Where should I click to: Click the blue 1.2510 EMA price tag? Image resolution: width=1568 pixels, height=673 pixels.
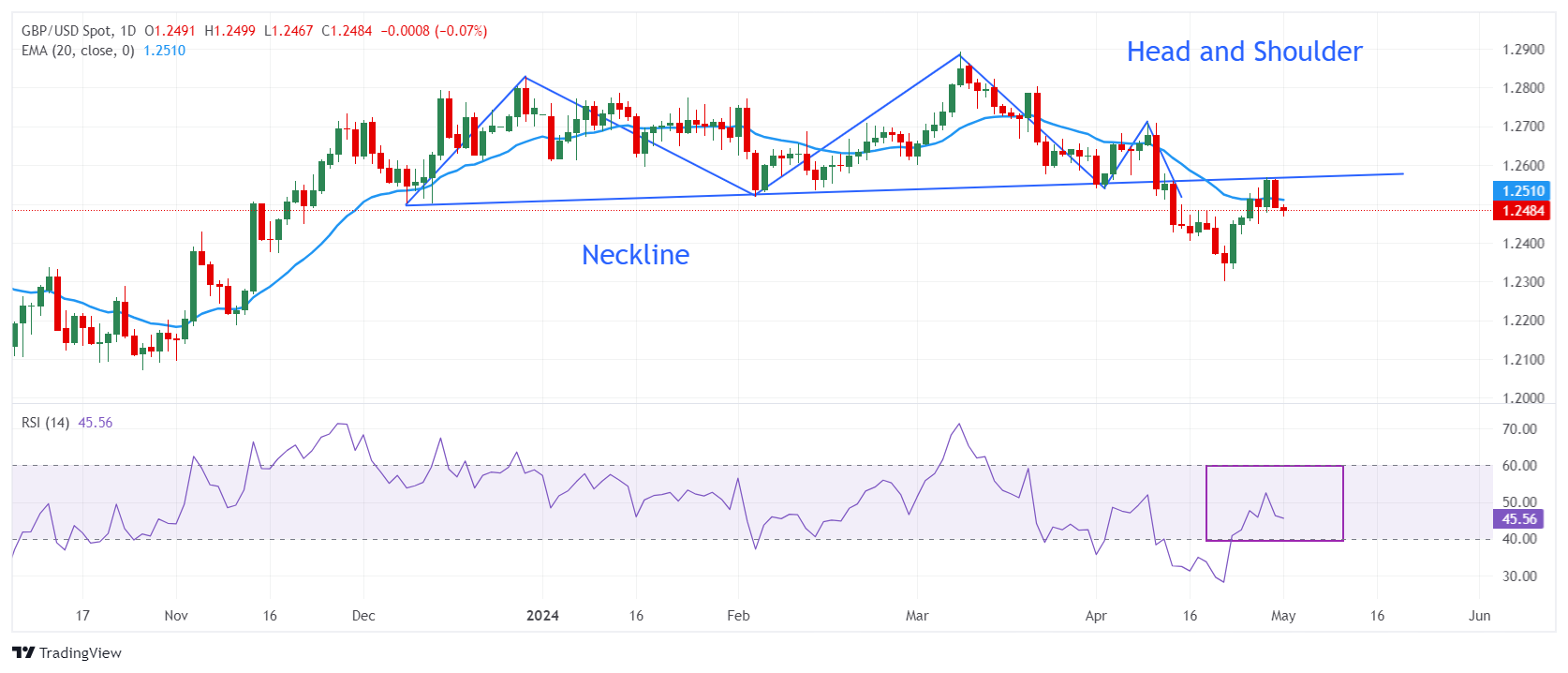click(x=1522, y=191)
